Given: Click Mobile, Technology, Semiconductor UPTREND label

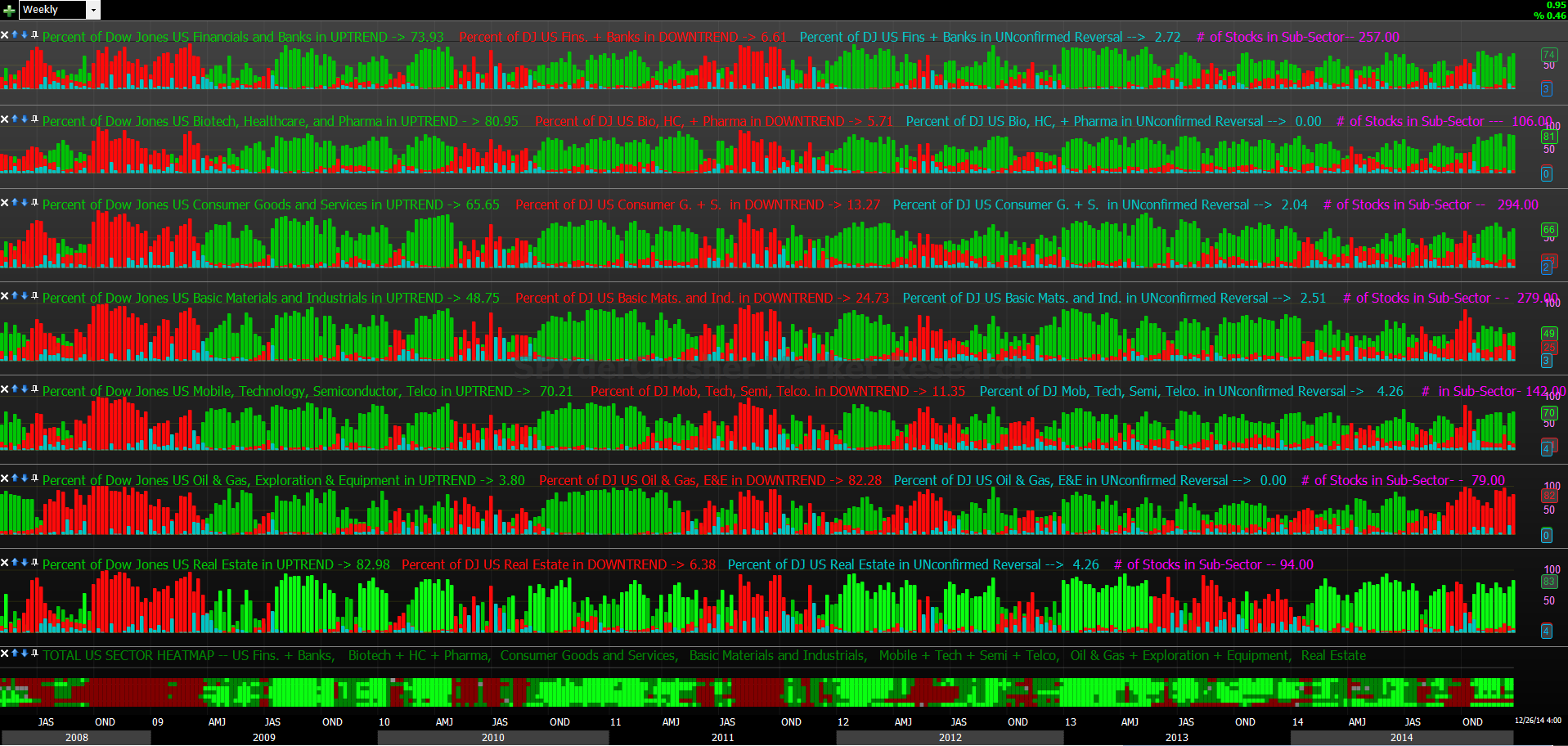Looking at the screenshot, I should (x=308, y=392).
